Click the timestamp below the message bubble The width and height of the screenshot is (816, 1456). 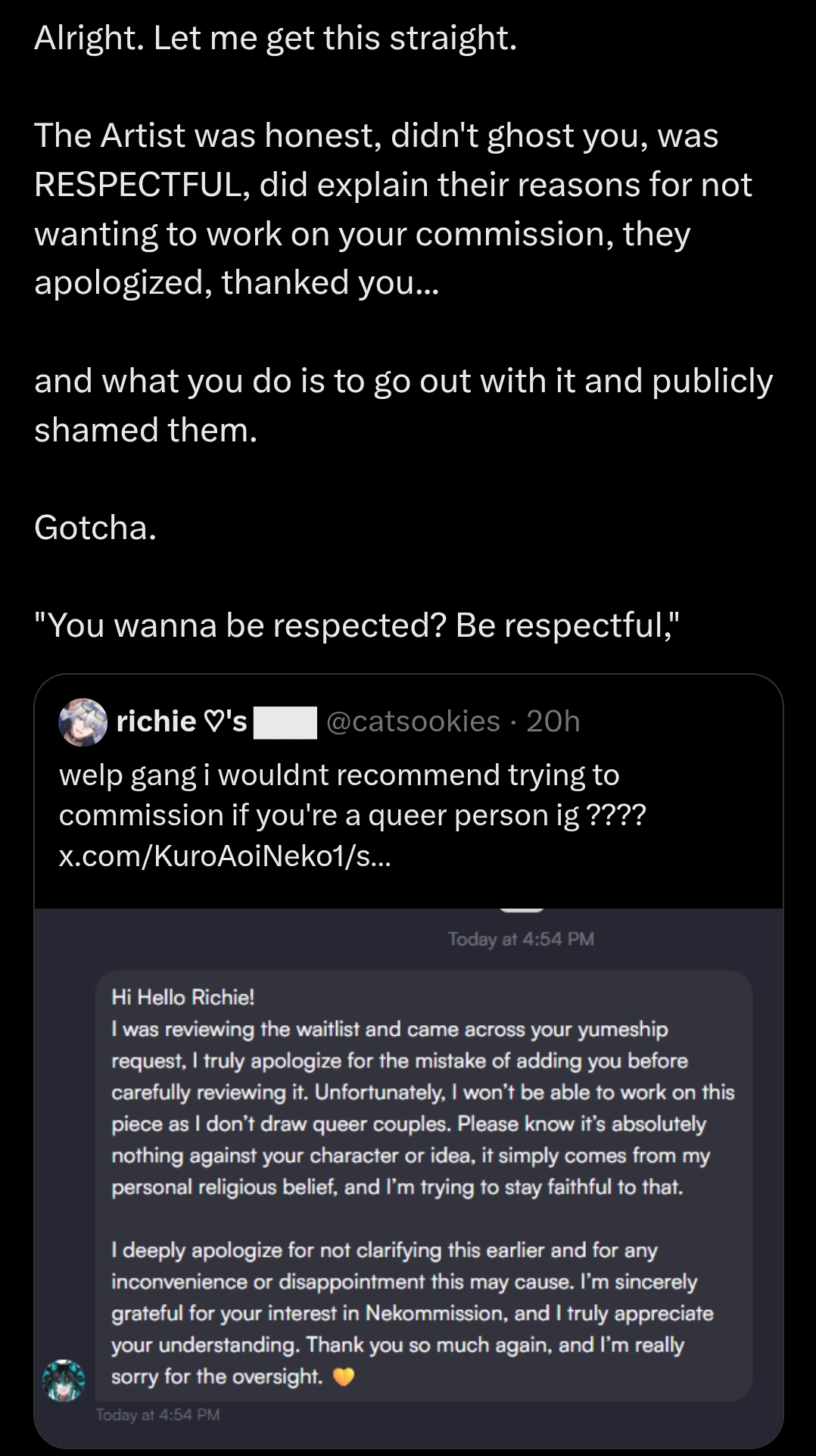157,1414
